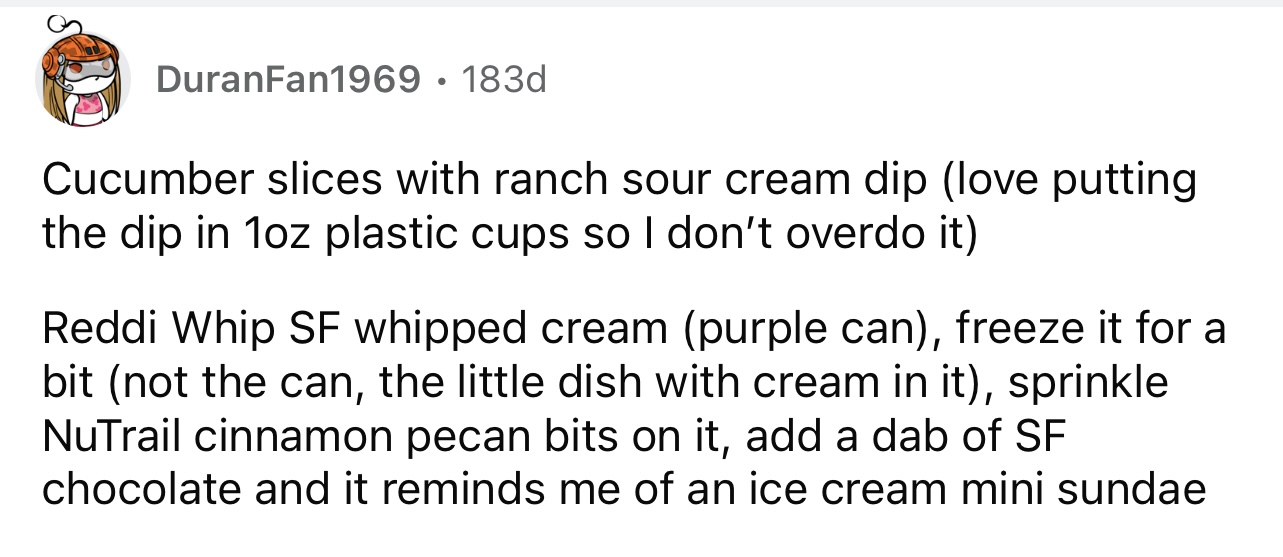Open the DuranFan1969 username profile link
This screenshot has width=1283, height=557.
coord(288,79)
